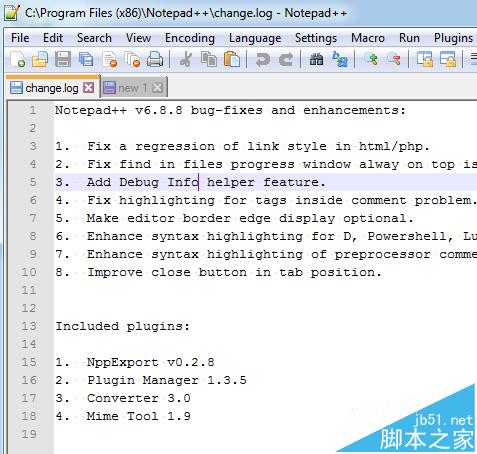The width and height of the screenshot is (477, 454).
Task: Switch to the change.log tab
Action: coord(52,88)
